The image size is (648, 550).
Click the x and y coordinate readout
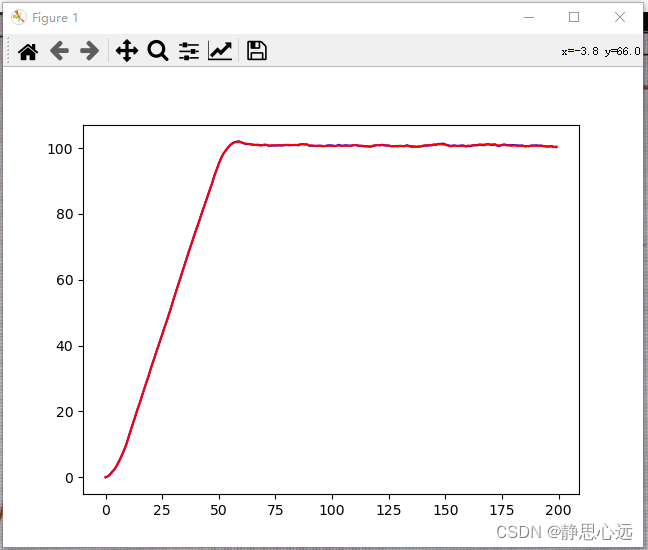coord(600,51)
